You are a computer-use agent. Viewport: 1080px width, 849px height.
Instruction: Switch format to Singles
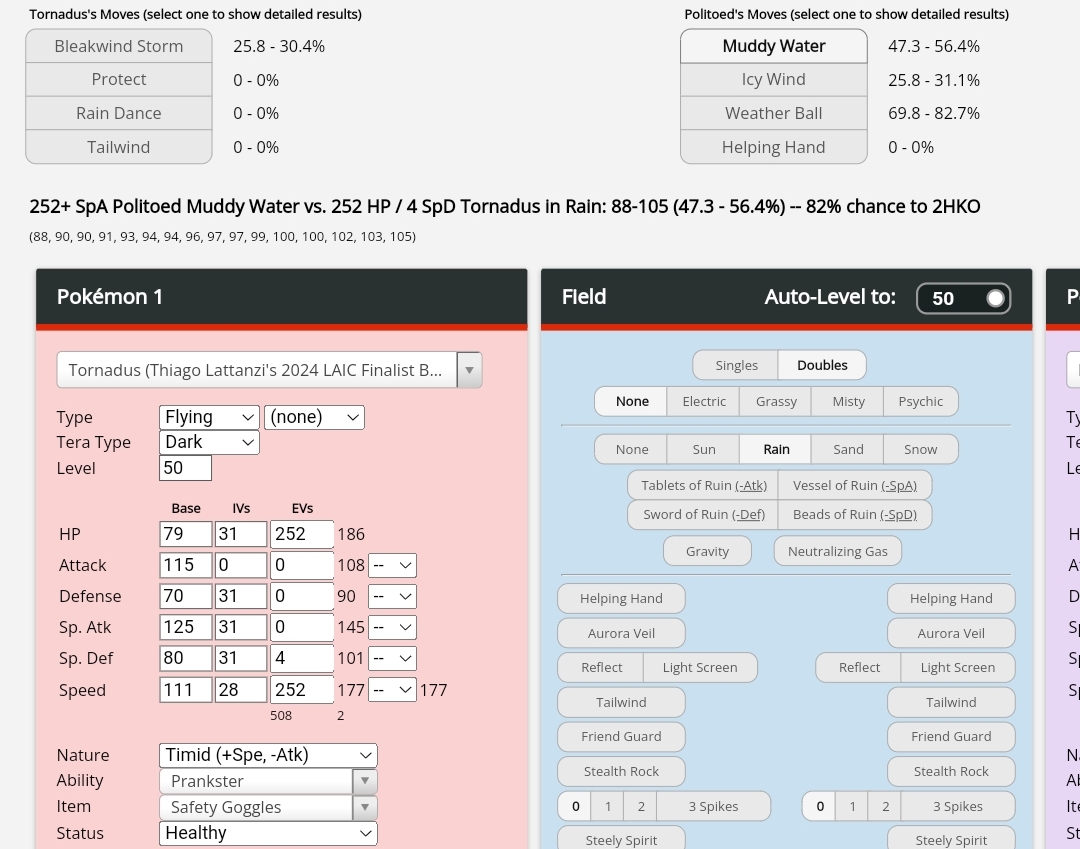[x=736, y=365]
